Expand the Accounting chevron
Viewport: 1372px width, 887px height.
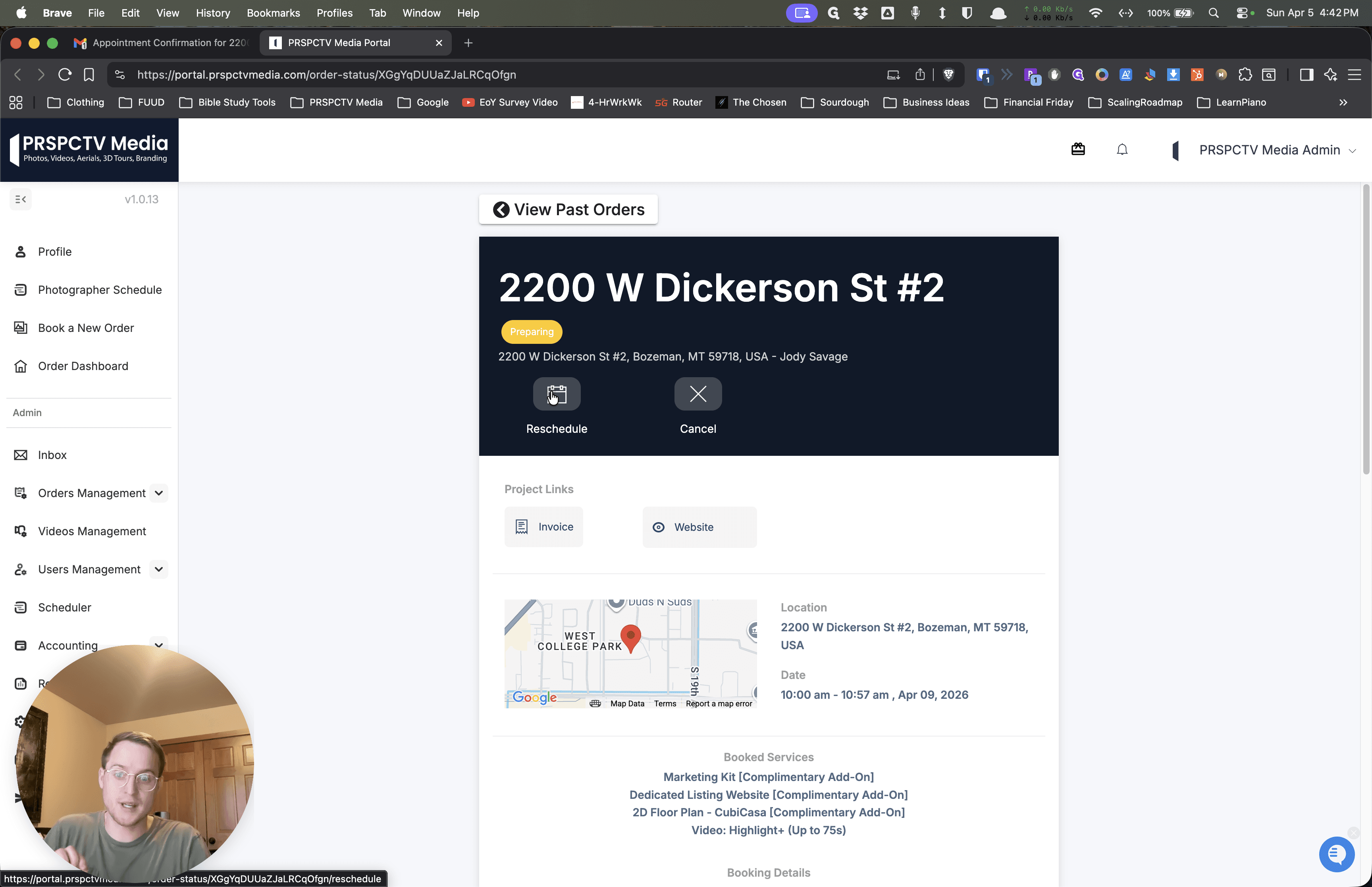[159, 645]
